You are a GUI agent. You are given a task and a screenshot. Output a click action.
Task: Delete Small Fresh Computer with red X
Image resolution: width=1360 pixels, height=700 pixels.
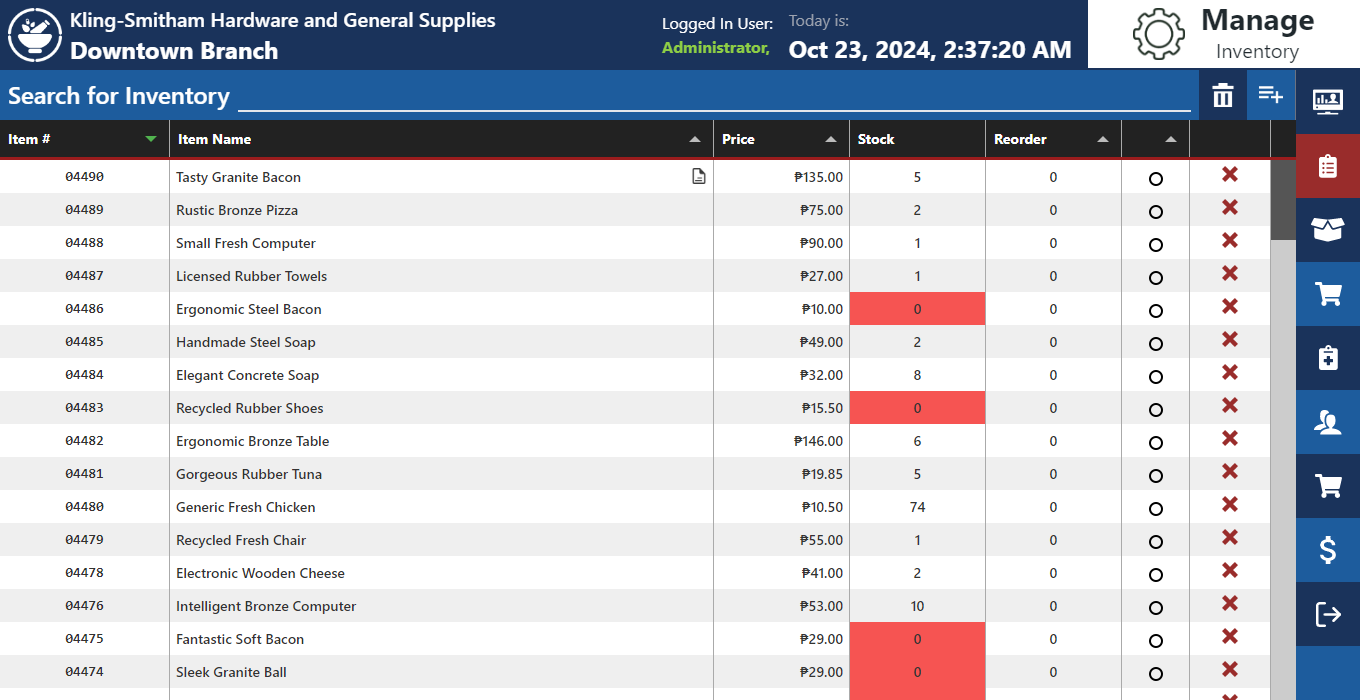(1230, 241)
